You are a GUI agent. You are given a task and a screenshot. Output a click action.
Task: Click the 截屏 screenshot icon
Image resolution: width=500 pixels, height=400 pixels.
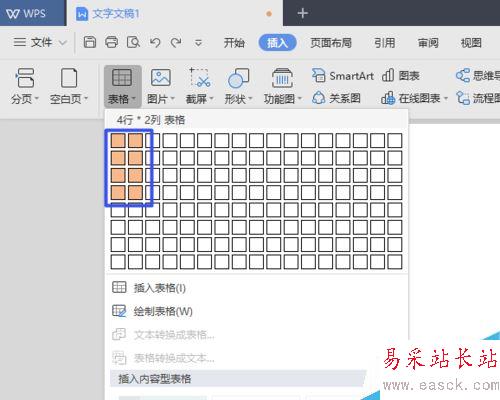coord(199,78)
